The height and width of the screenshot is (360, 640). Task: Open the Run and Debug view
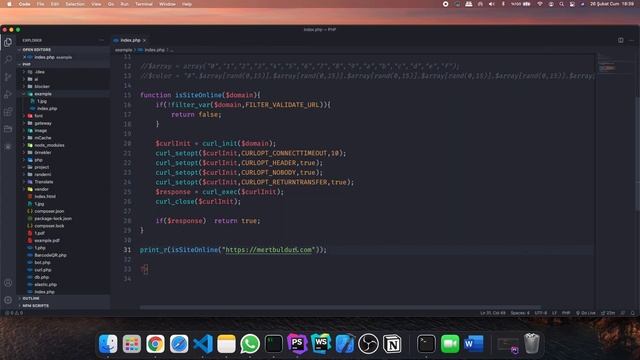point(8,94)
